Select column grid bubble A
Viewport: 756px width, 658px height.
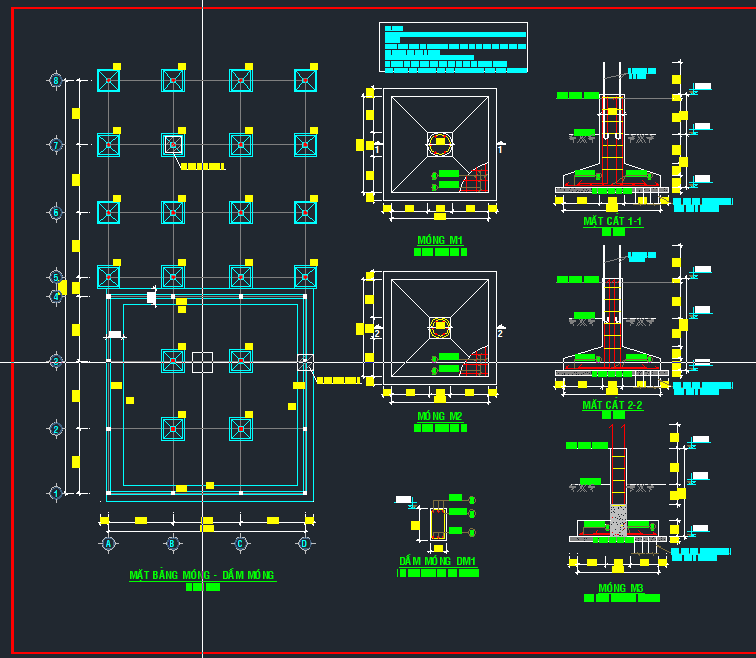pyautogui.click(x=108, y=544)
